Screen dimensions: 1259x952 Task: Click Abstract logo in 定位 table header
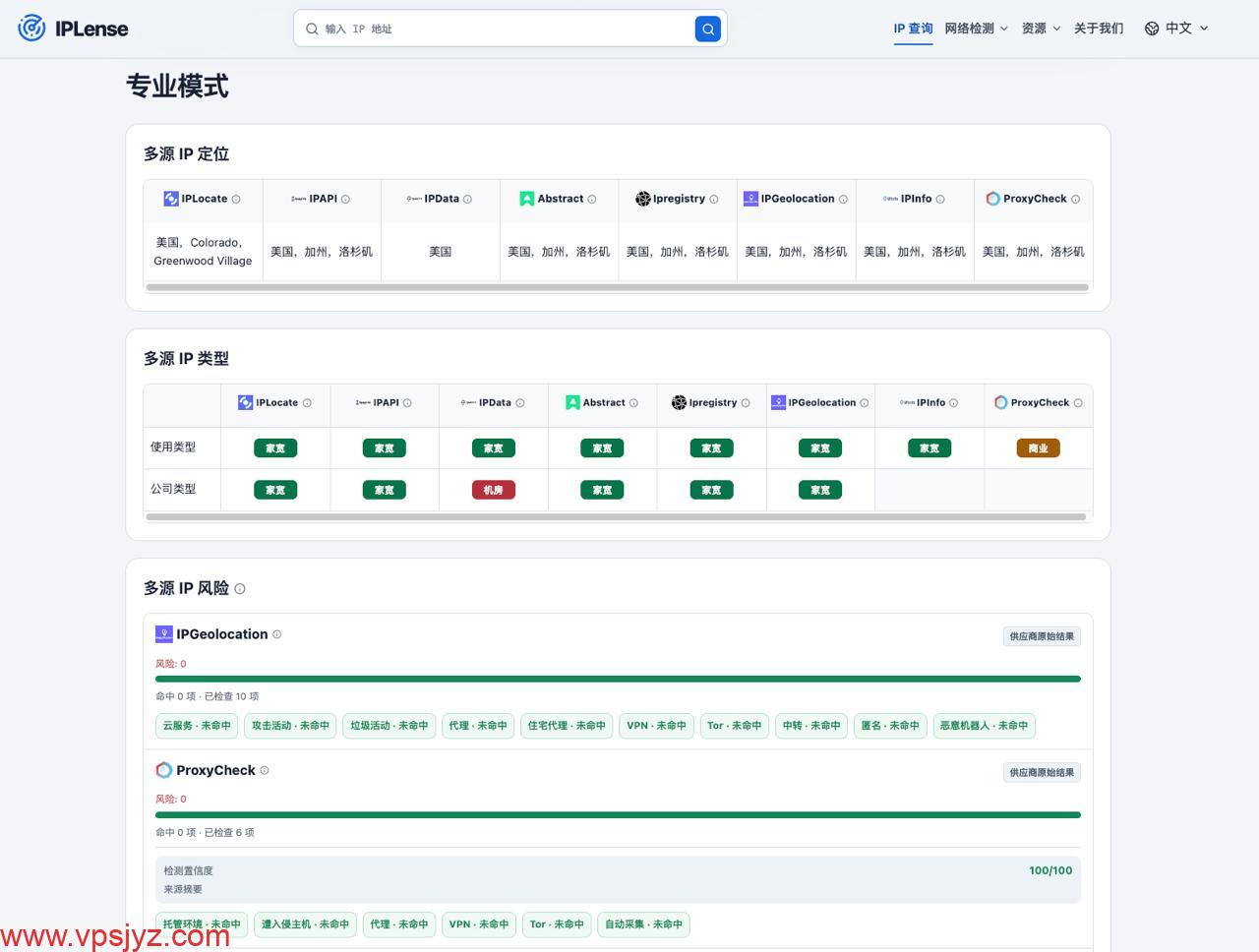(x=527, y=199)
